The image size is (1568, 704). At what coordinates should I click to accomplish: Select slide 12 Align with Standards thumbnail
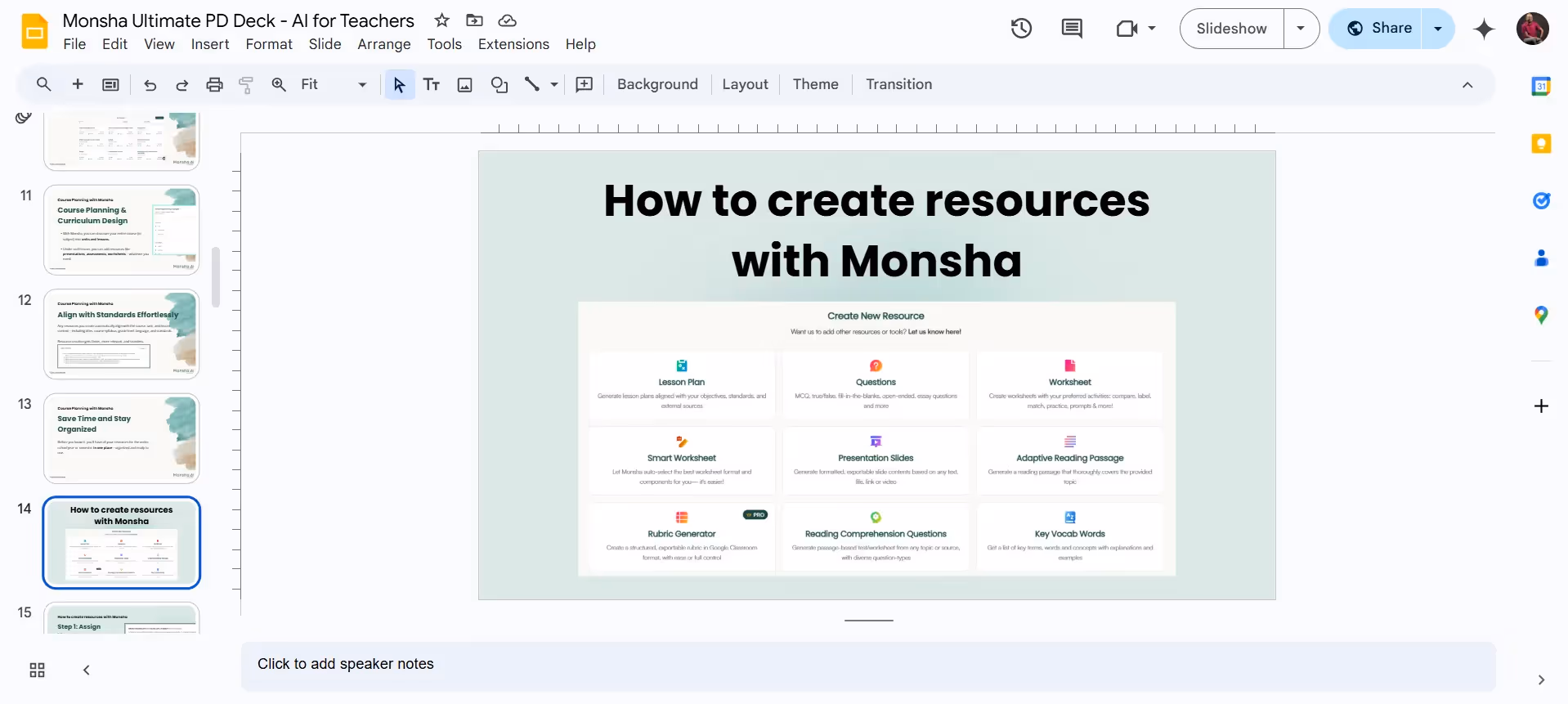coord(121,334)
